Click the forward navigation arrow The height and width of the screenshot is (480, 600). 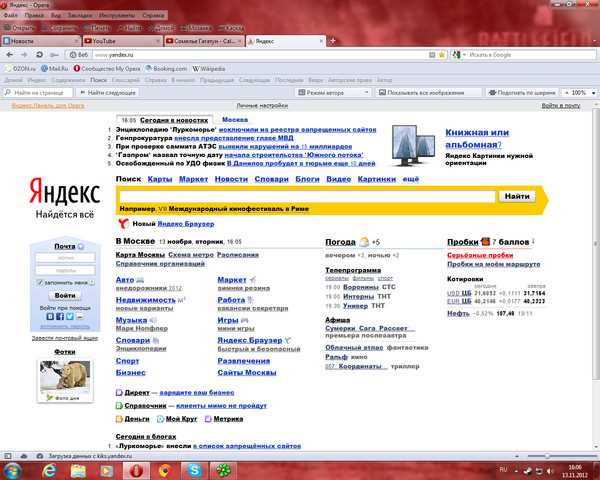[x=24, y=55]
